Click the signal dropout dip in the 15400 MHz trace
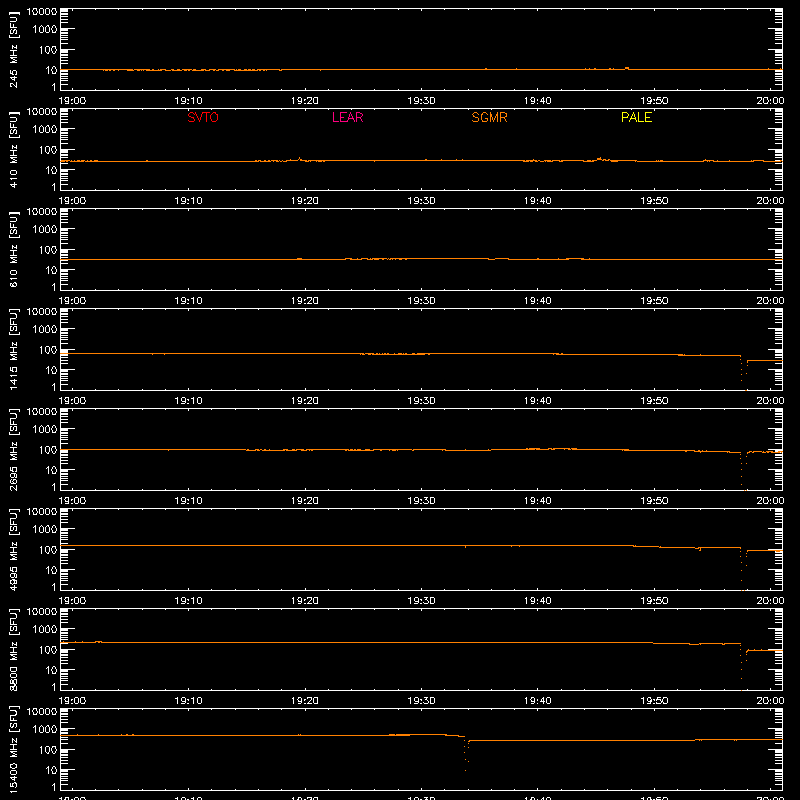The width and height of the screenshot is (800, 800). 465,754
